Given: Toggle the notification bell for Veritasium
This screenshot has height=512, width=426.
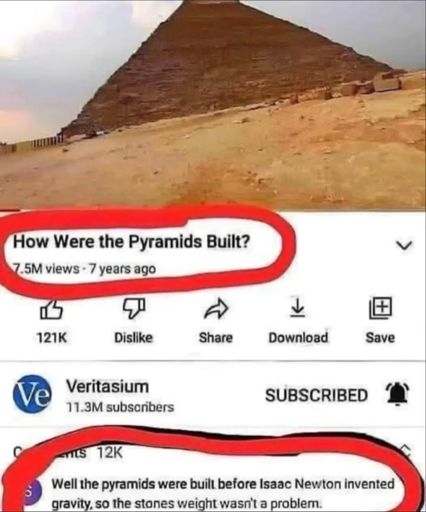Looking at the screenshot, I should (398, 394).
